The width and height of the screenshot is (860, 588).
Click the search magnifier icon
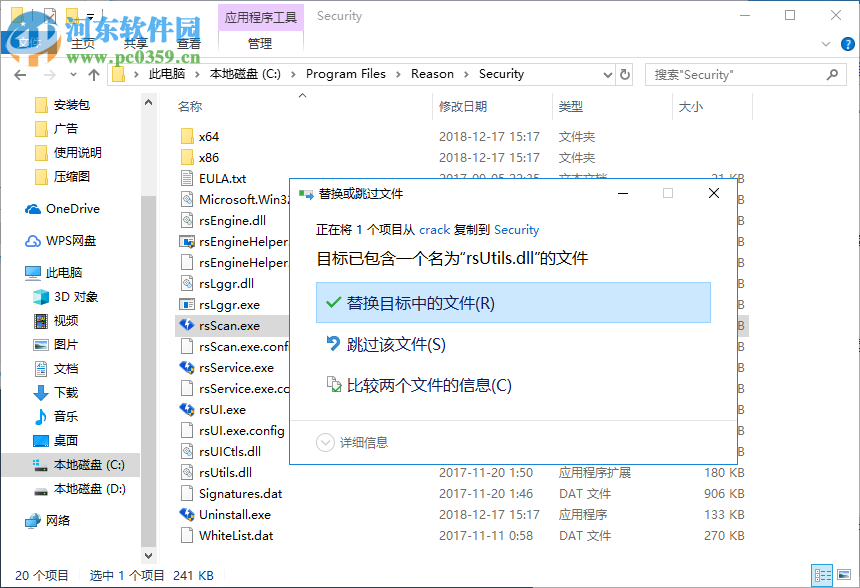pyautogui.click(x=832, y=74)
